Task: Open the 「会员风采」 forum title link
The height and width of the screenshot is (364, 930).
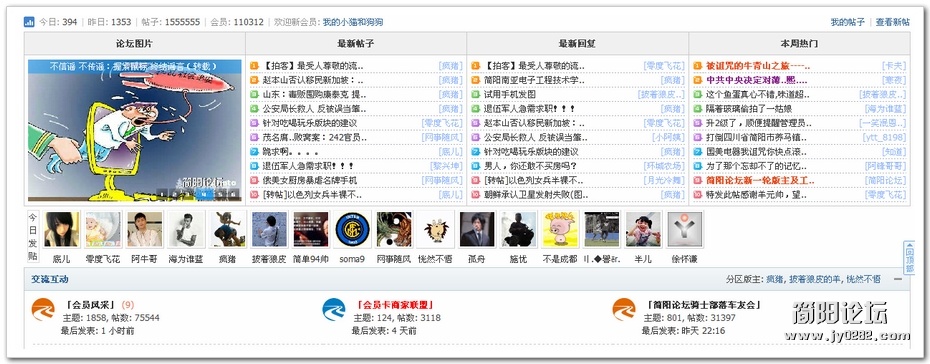Action: tap(91, 305)
